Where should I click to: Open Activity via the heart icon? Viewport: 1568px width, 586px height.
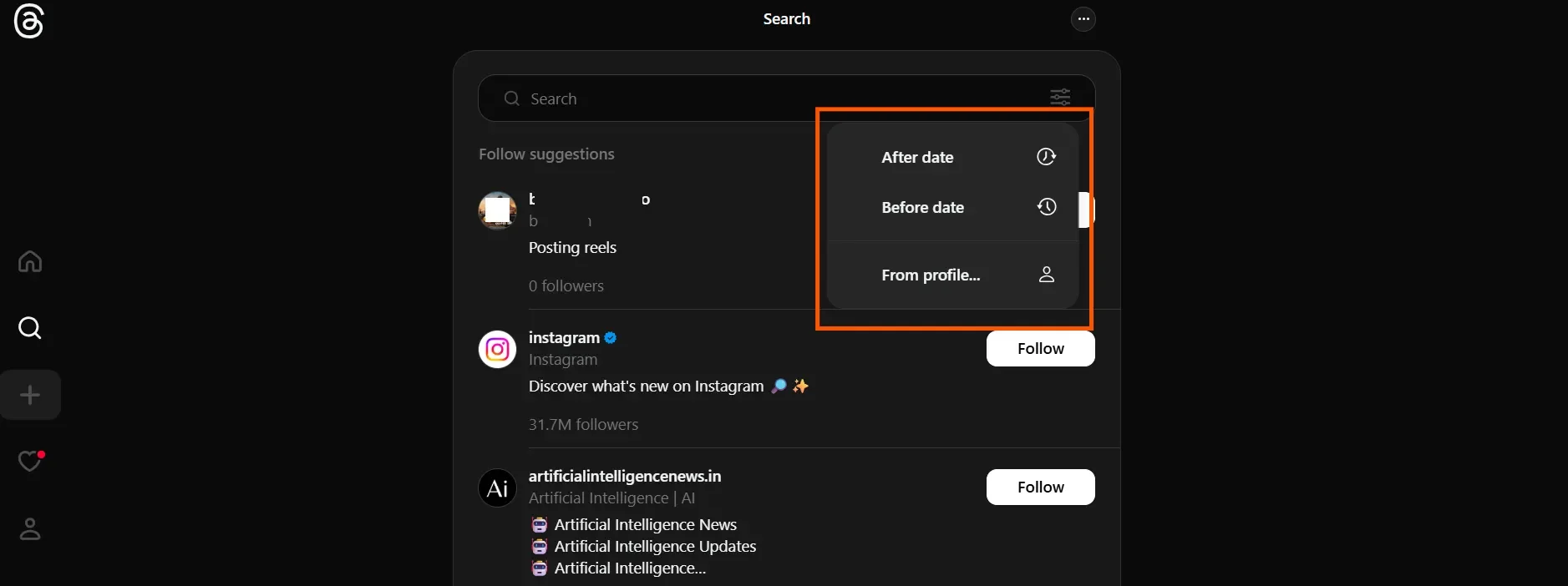30,461
